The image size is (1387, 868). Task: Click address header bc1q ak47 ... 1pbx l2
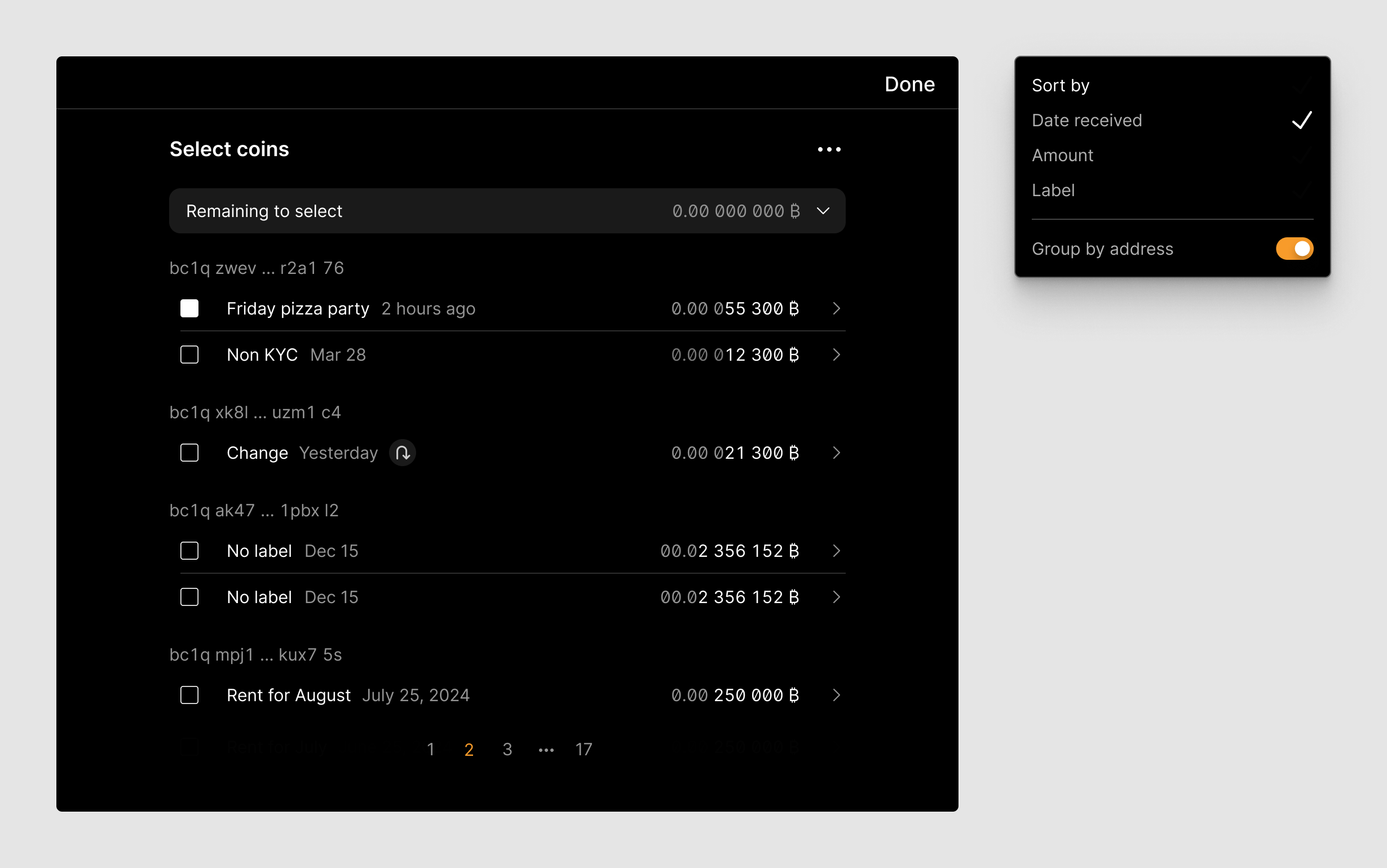point(254,510)
